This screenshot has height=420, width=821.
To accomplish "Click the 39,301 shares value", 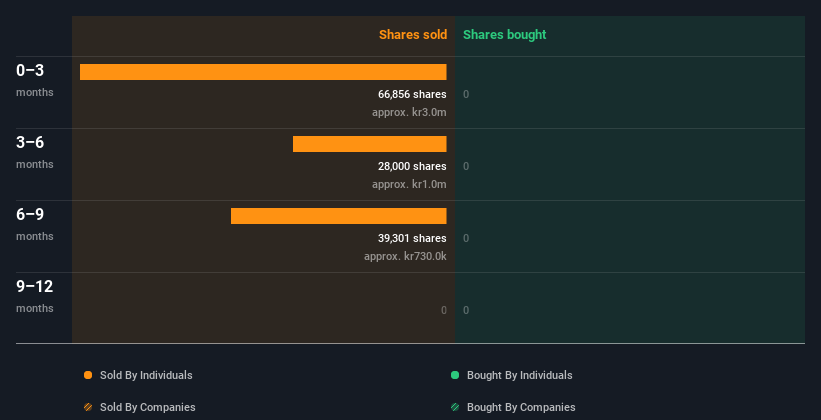I will click(x=412, y=238).
